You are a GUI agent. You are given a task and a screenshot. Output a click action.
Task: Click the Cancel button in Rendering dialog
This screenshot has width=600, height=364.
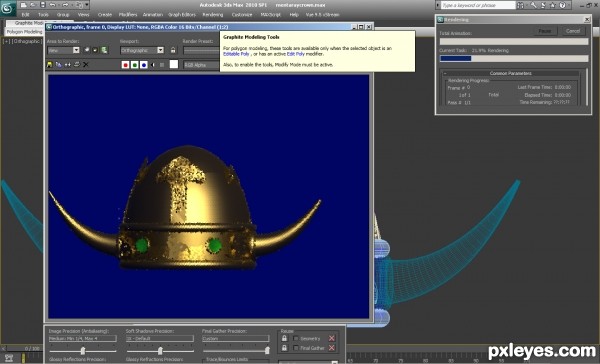tap(573, 31)
